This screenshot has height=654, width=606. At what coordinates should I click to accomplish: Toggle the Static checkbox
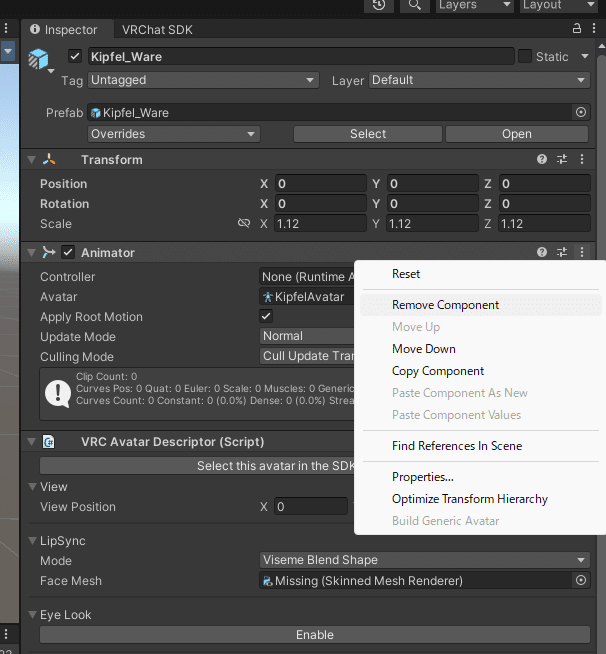pos(525,57)
